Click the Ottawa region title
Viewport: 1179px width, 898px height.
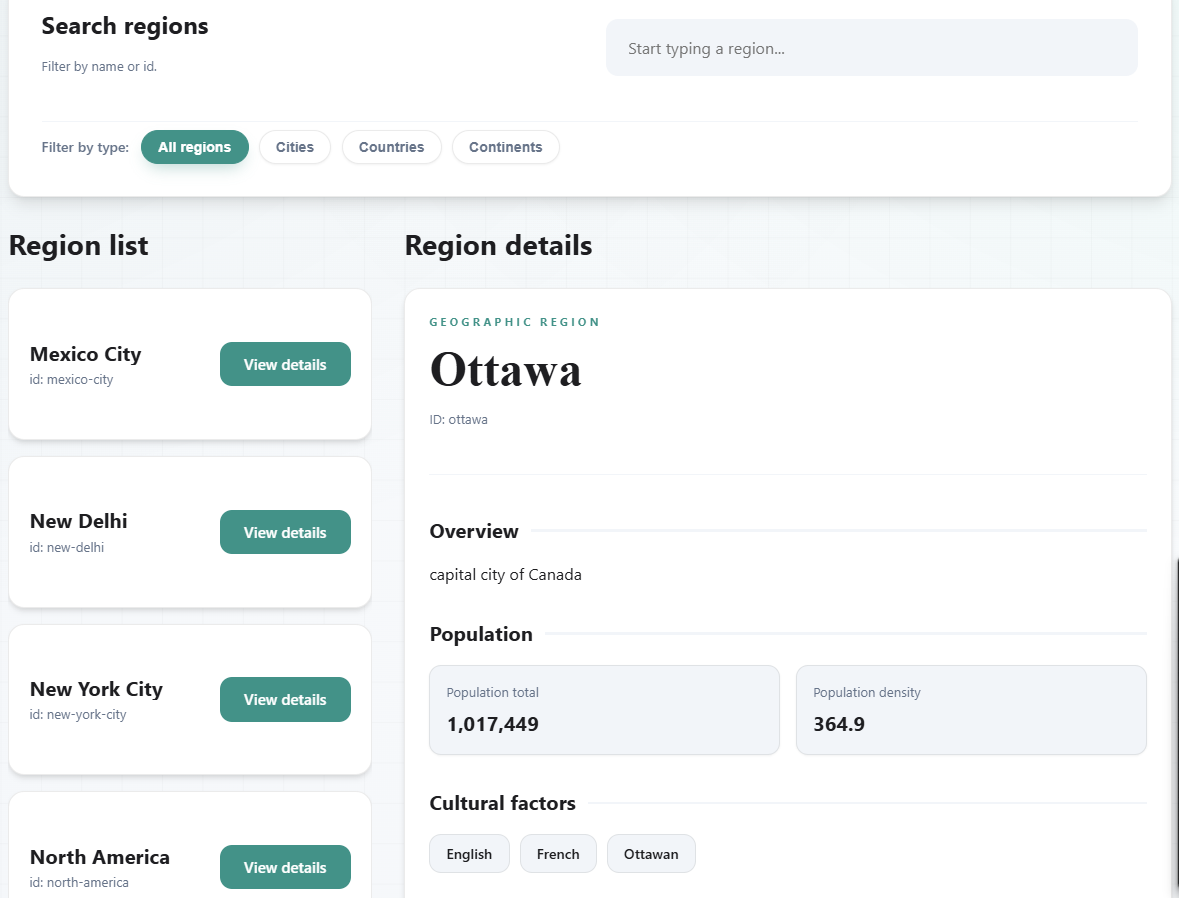(x=506, y=370)
